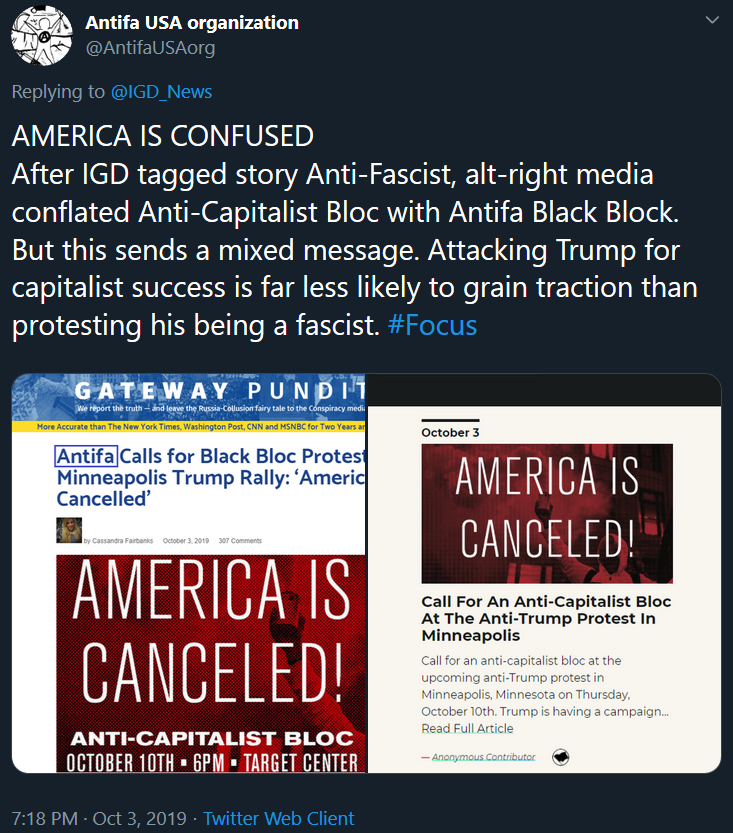
Task: Click the Cassandra Fairbanks author name
Action: click(121, 541)
